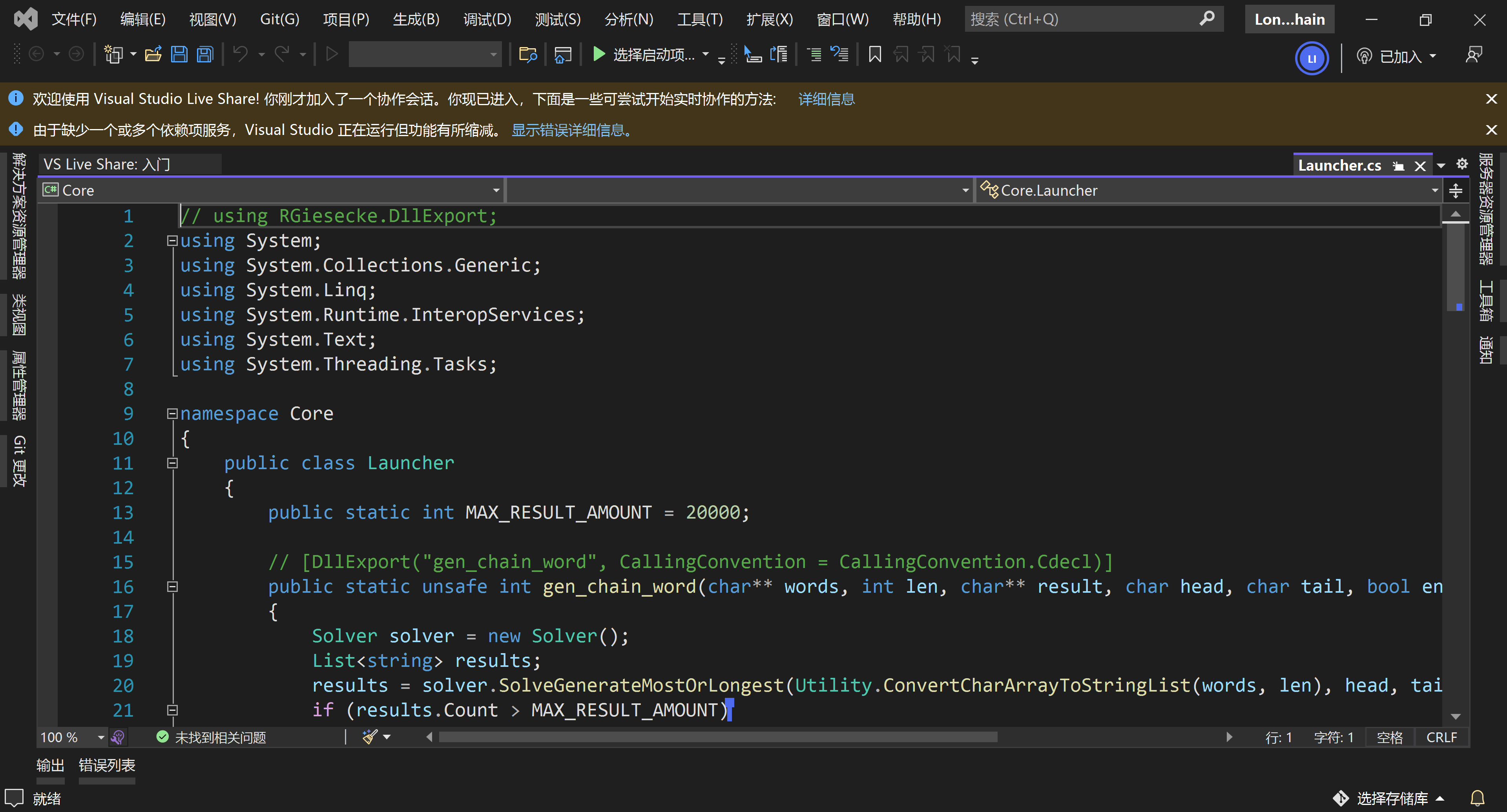Click the Find in Files folder-search icon
Viewport: 1507px width, 812px height.
point(528,55)
